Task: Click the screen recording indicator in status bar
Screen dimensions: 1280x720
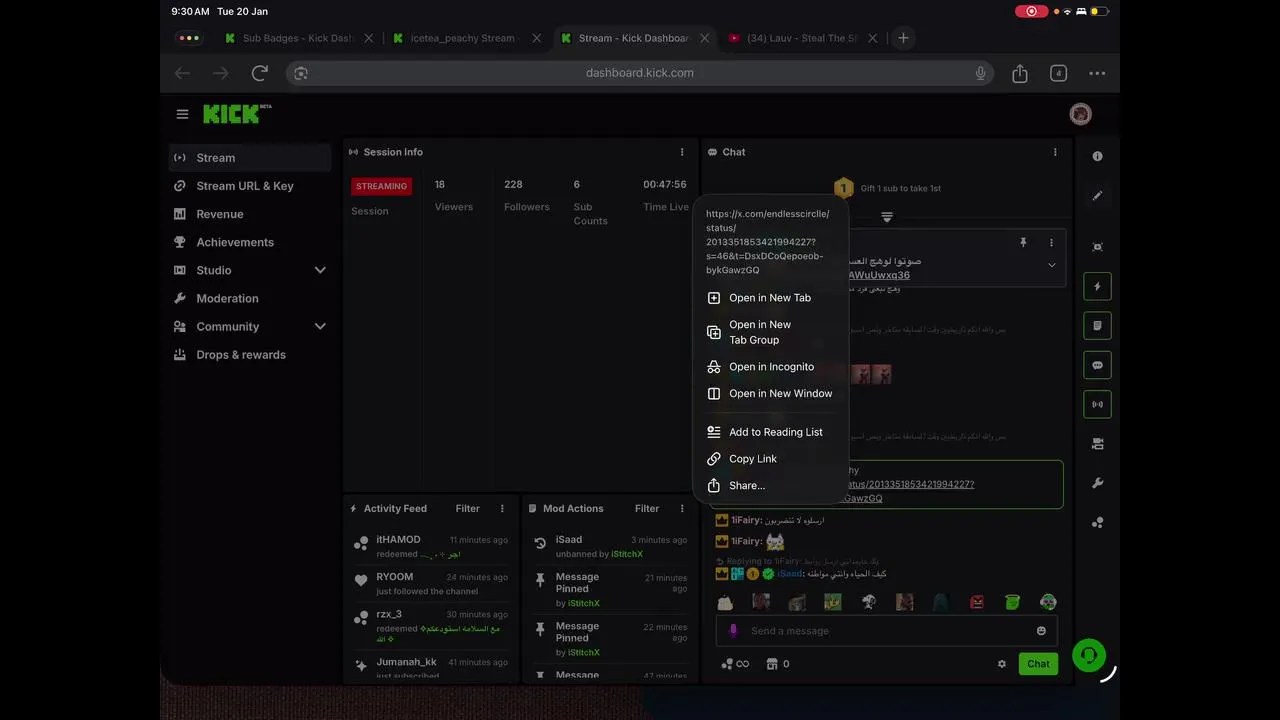Action: tap(1031, 11)
